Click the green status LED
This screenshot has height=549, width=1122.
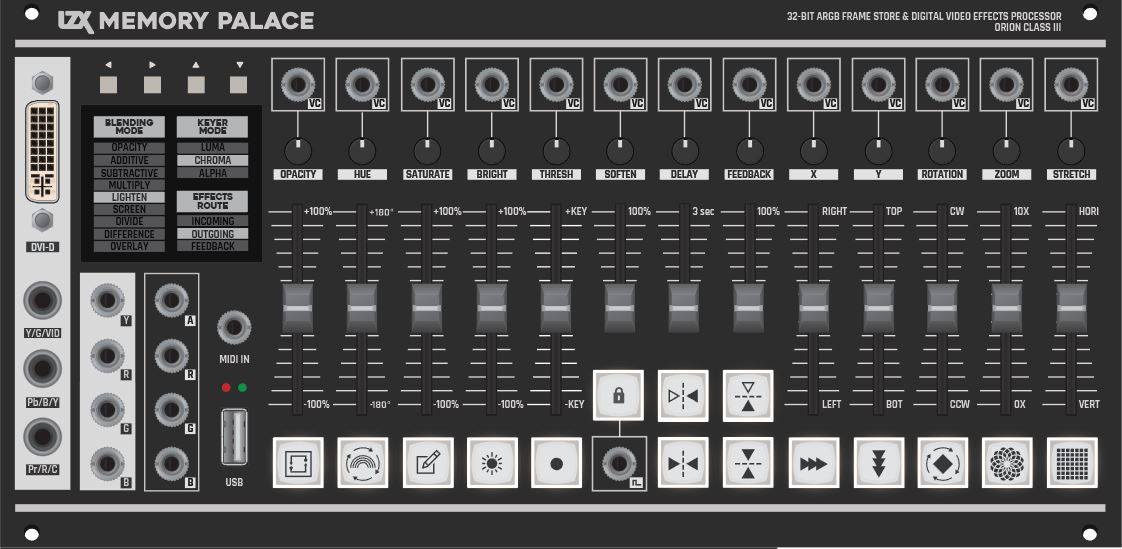(x=243, y=387)
